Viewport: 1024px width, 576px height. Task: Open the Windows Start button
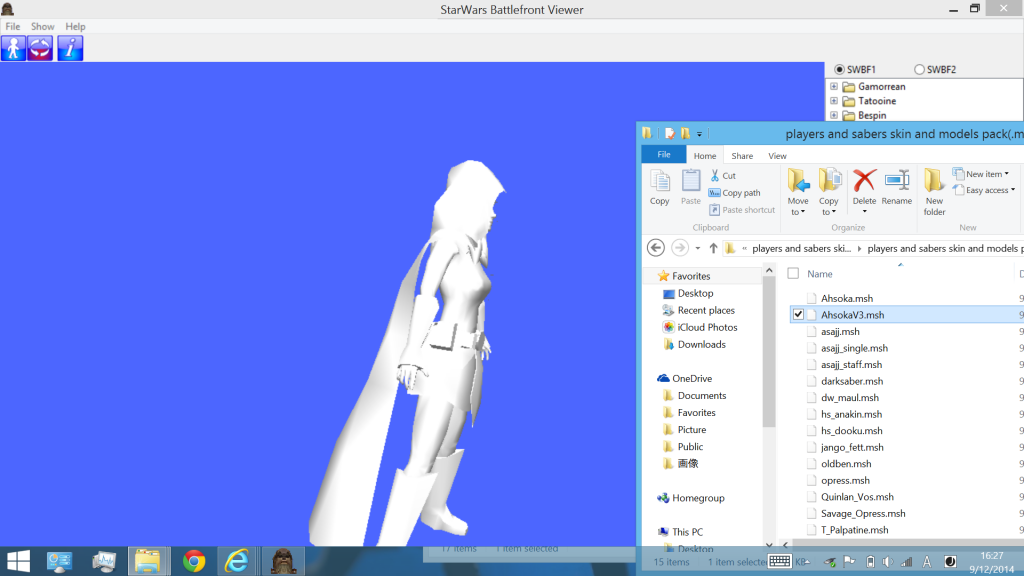click(x=18, y=562)
